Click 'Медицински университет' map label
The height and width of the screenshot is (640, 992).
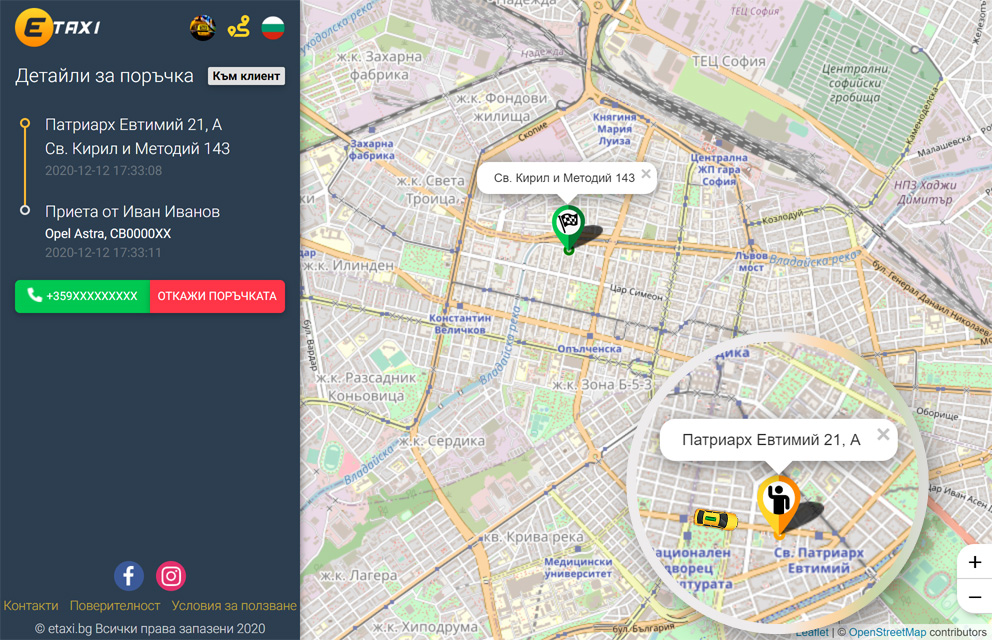click(x=578, y=568)
